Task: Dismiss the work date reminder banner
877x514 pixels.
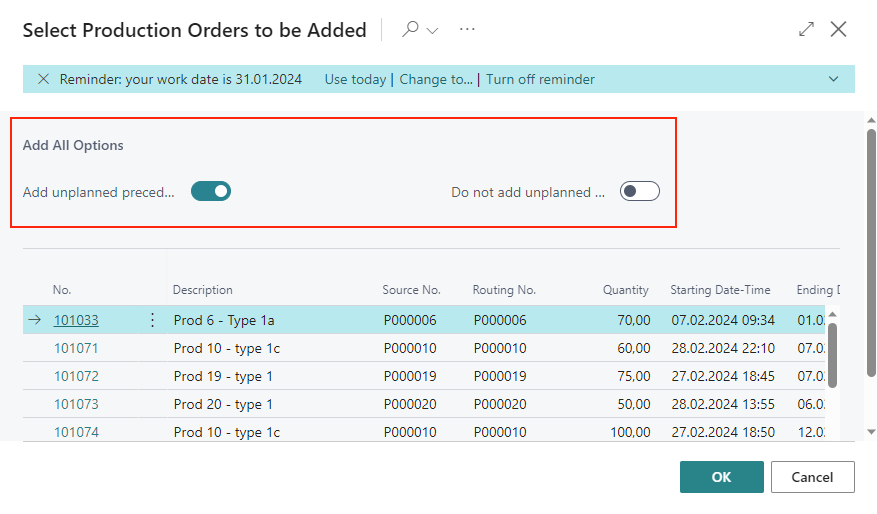Action: [x=43, y=79]
